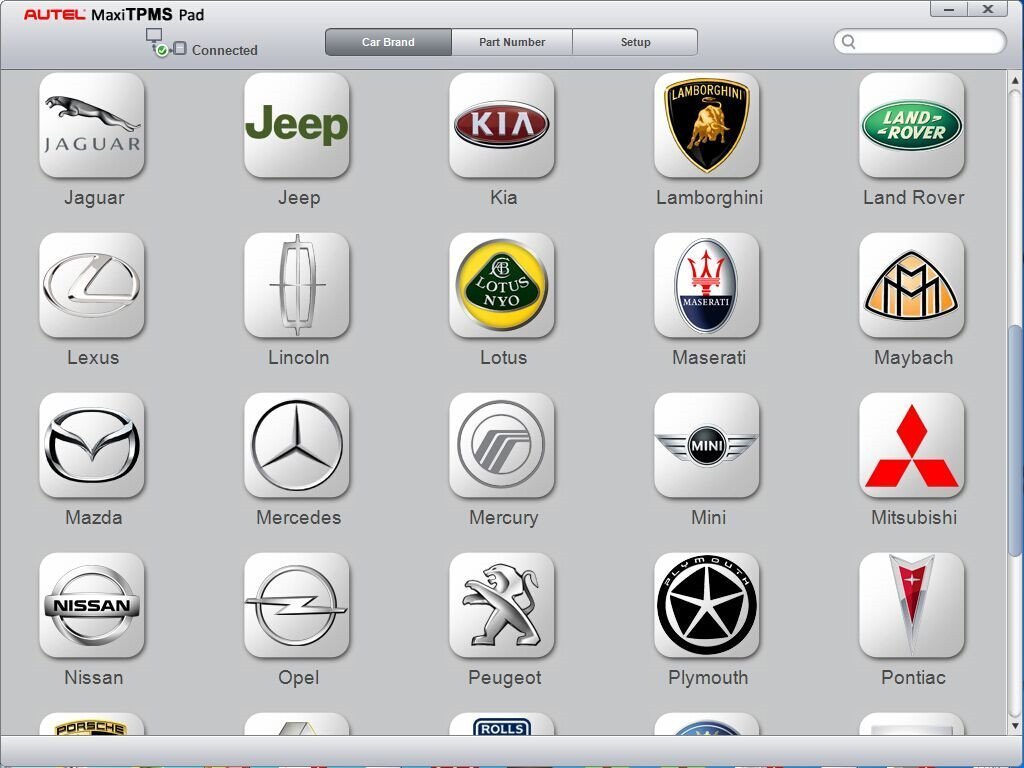Click the Pontiac name label
1024x768 pixels.
coord(914,677)
